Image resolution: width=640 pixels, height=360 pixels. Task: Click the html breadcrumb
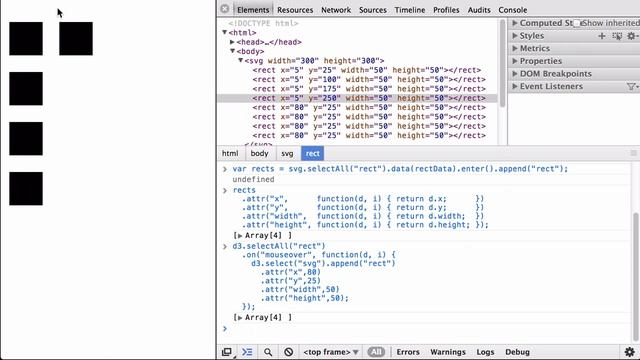click(x=230, y=153)
